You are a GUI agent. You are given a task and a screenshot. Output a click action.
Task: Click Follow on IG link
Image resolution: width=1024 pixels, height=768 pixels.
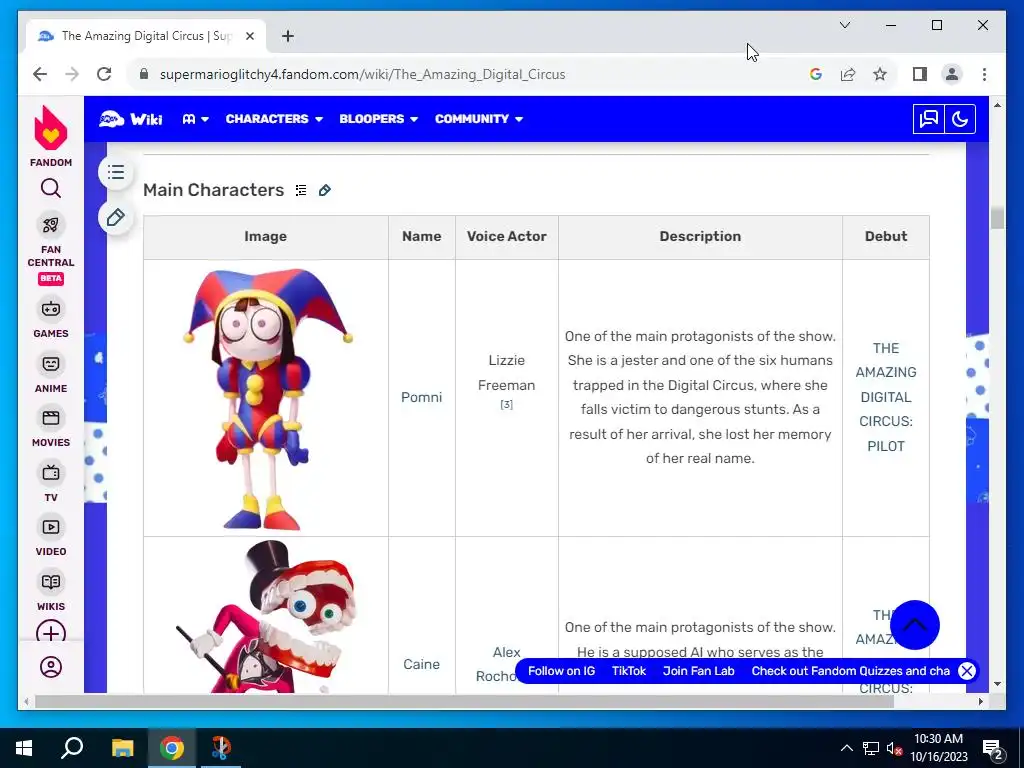562,671
